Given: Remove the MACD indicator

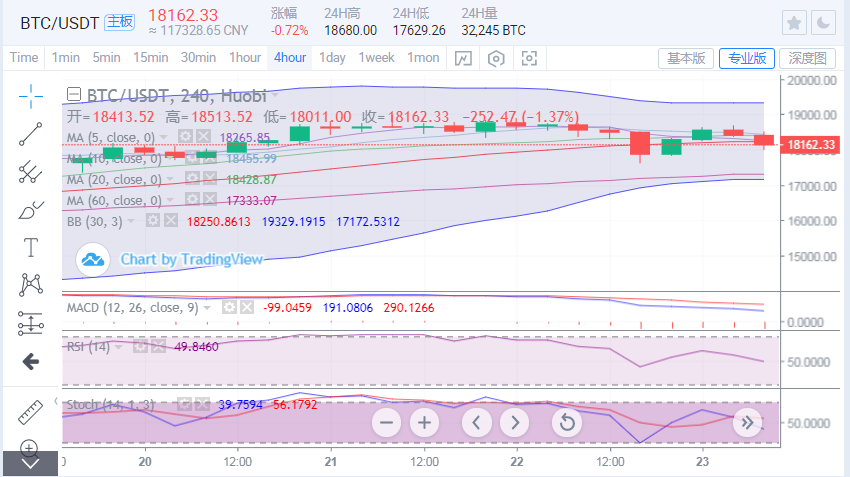Looking at the screenshot, I should [x=247, y=307].
